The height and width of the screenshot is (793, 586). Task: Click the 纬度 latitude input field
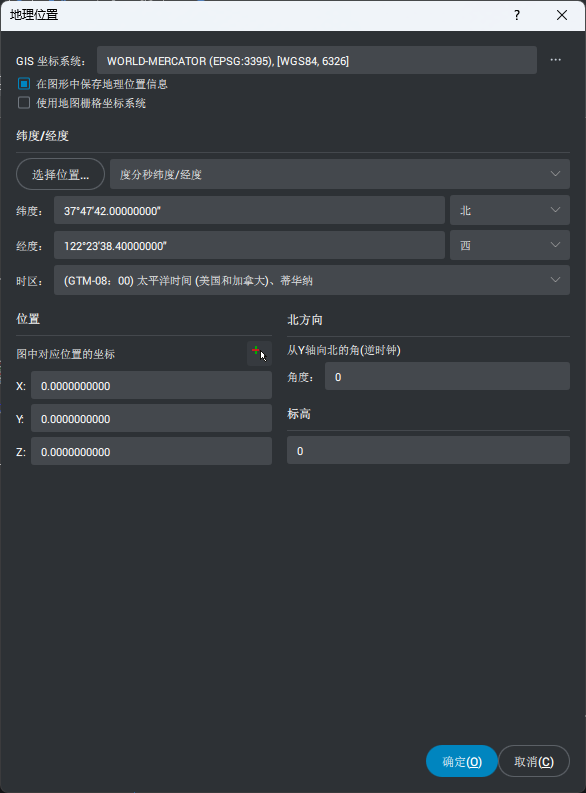tap(249, 210)
